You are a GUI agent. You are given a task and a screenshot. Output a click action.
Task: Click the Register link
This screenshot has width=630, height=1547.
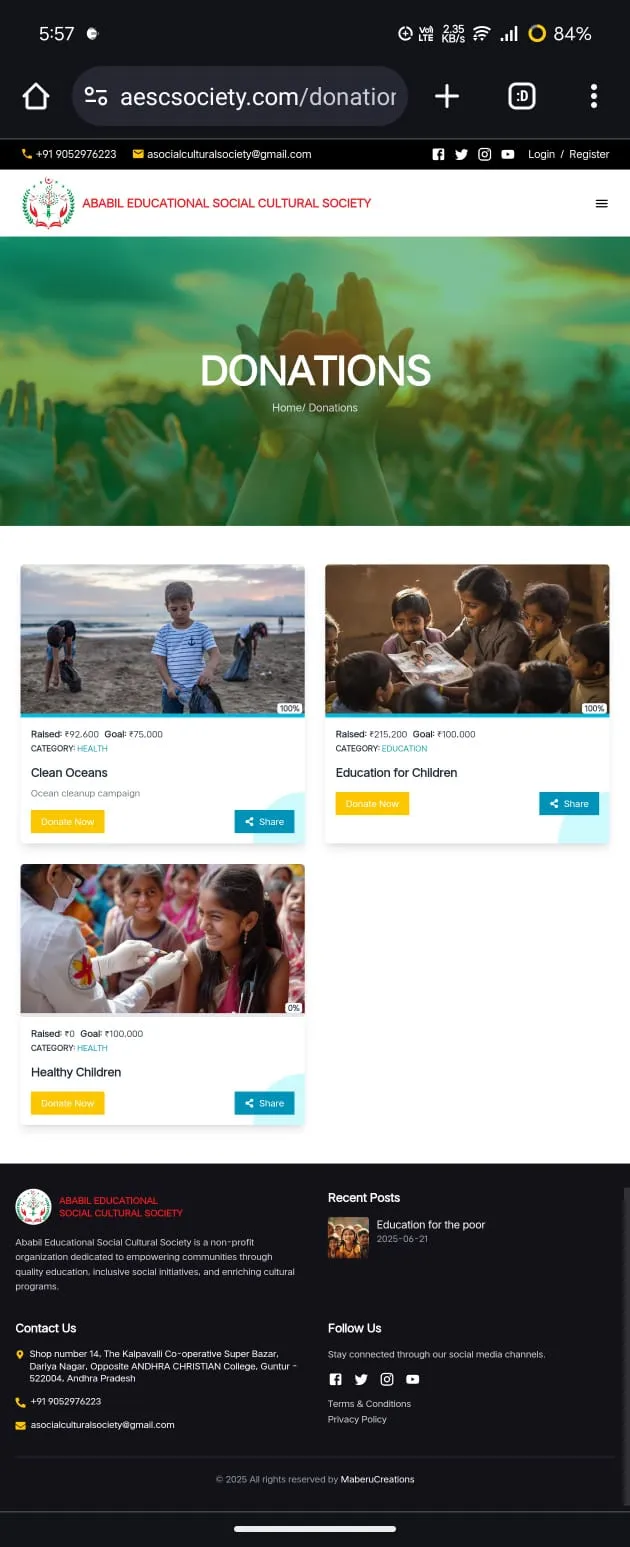pyautogui.click(x=589, y=154)
